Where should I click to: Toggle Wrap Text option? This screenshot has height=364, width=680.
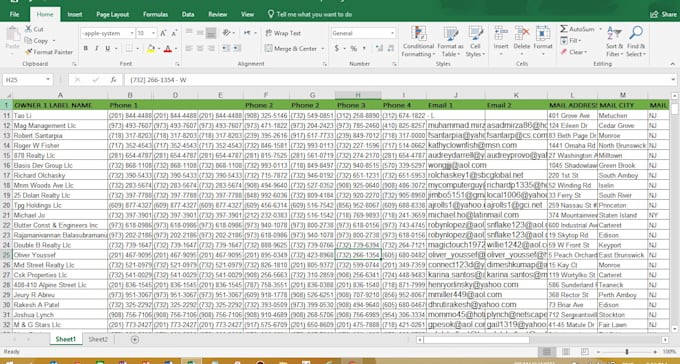coord(283,33)
